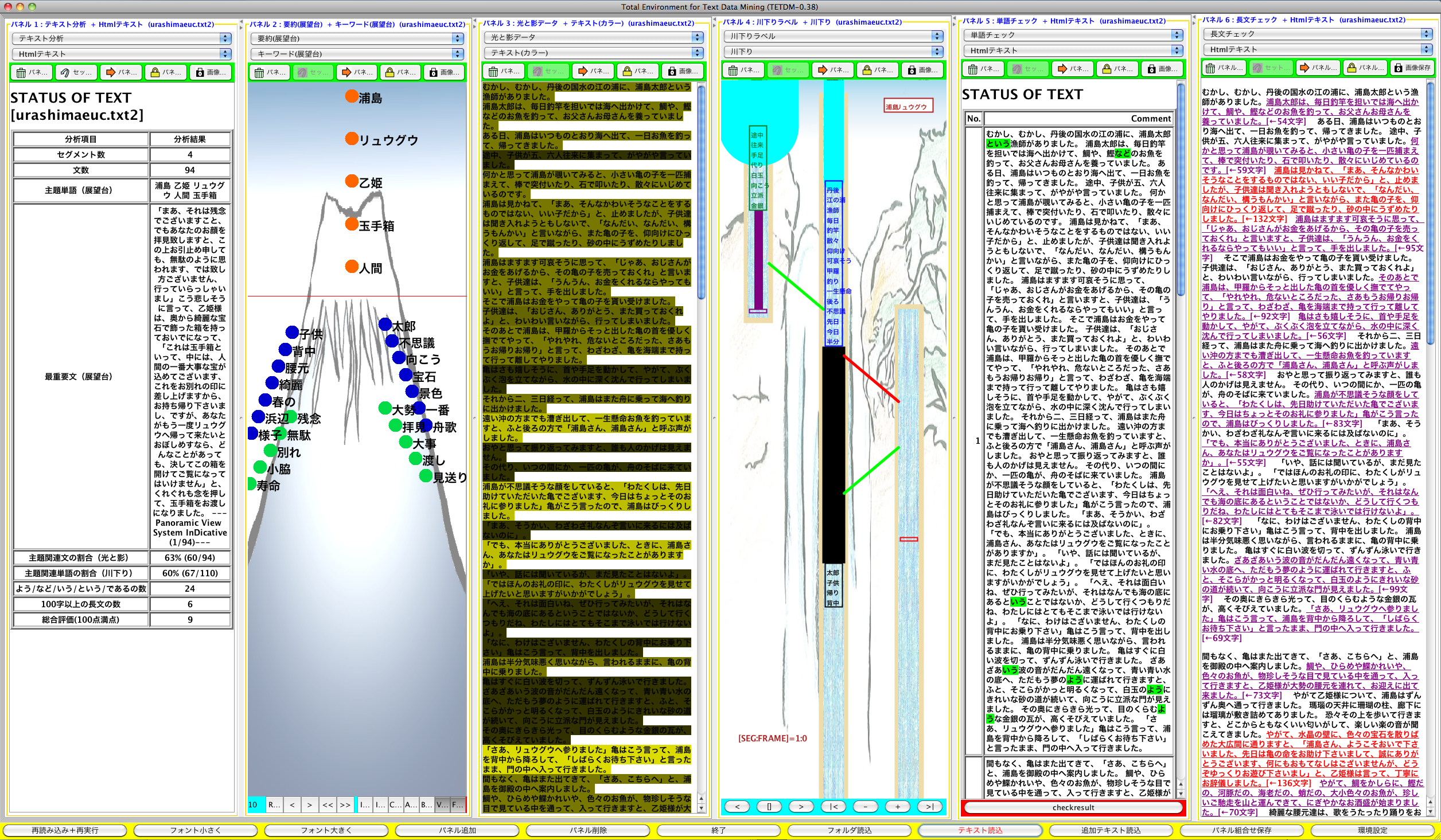Click the minus zoom control in Panel 4
The width and height of the screenshot is (1441, 840).
[x=866, y=806]
